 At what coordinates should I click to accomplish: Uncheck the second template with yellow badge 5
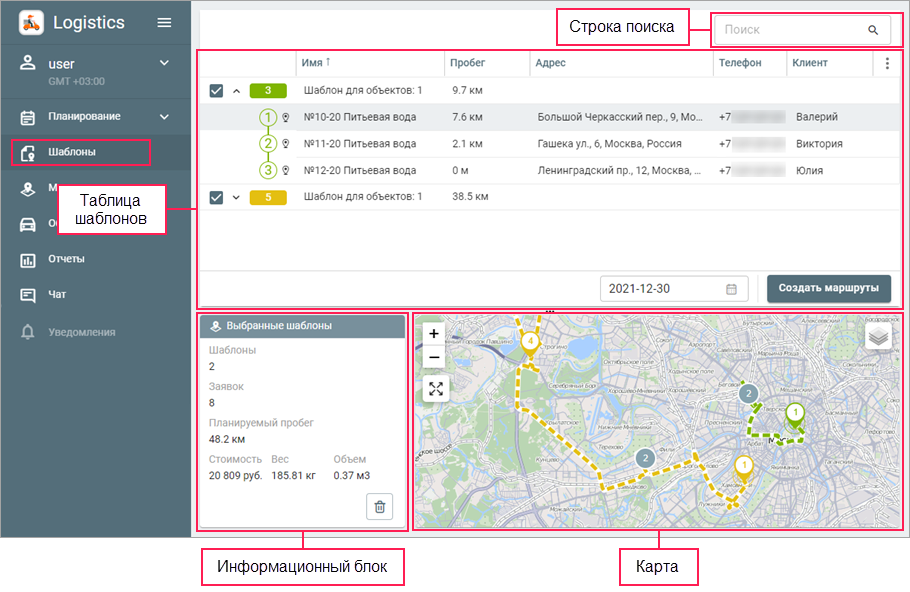tap(217, 197)
